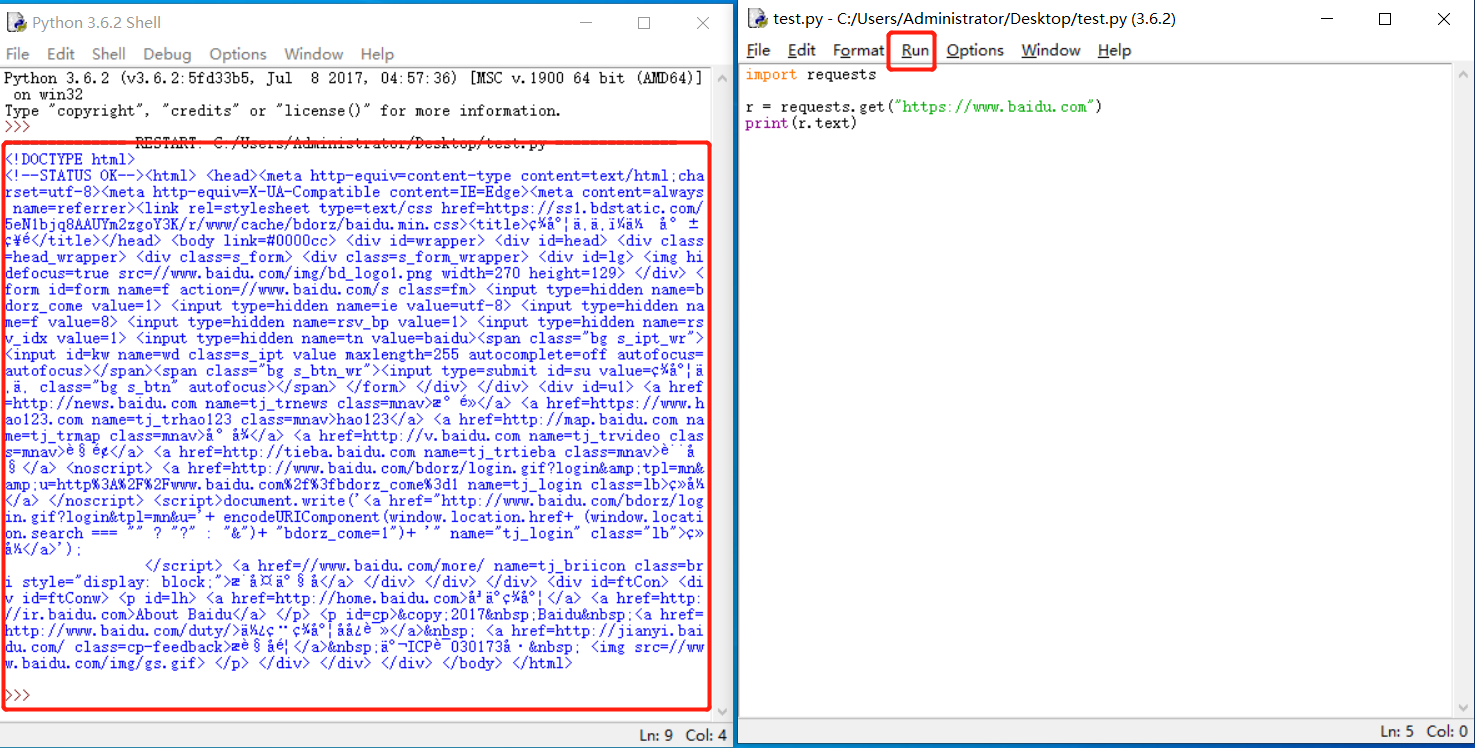This screenshot has height=748, width=1475.
Task: Click the test.py editor vertical scrollbar
Action: (x=1461, y=392)
